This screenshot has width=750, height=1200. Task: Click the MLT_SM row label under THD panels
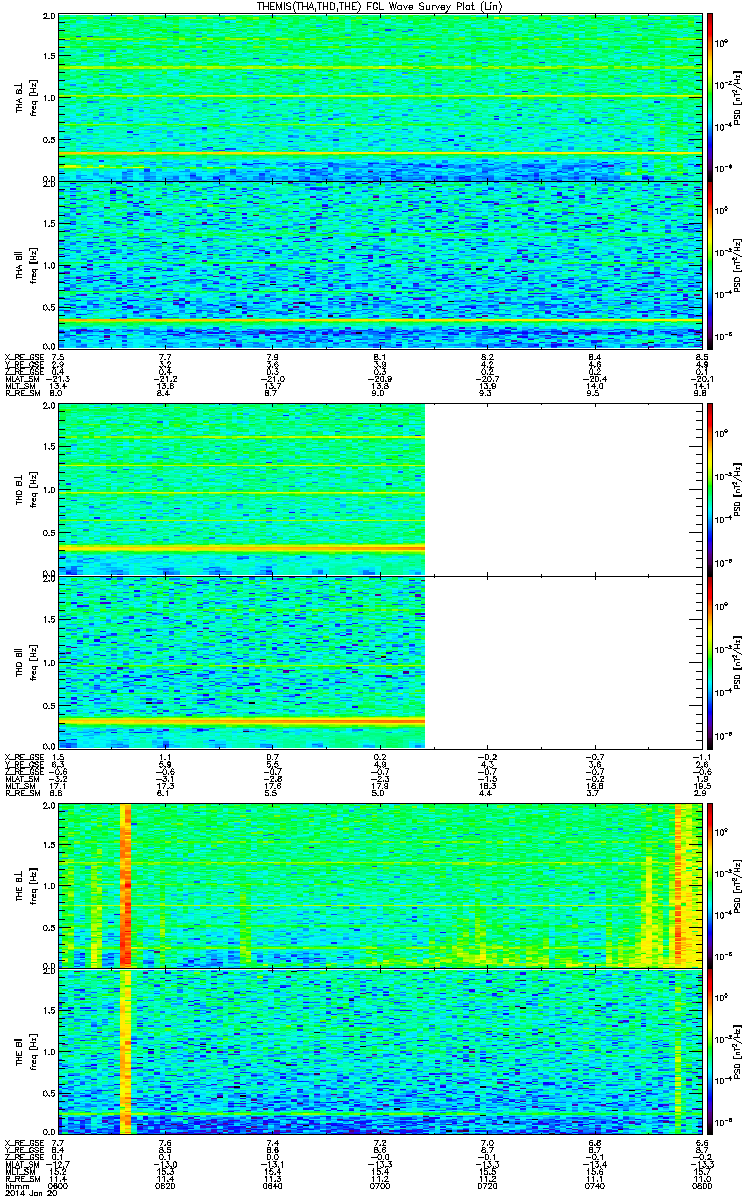[x=22, y=785]
